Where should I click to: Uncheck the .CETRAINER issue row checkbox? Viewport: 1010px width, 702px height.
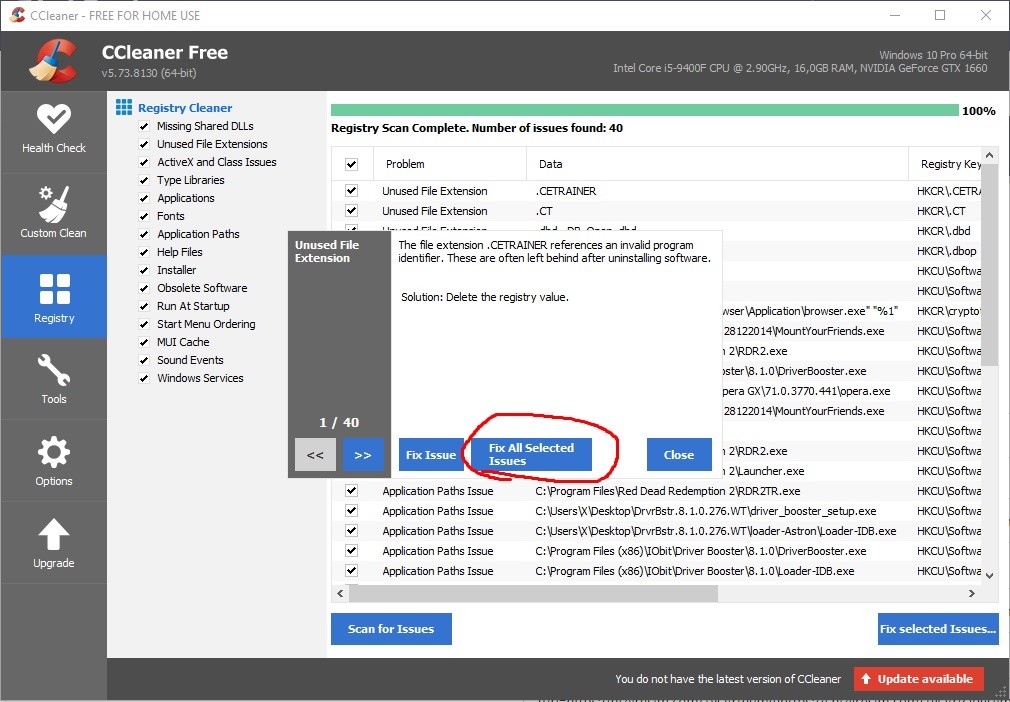(x=351, y=191)
